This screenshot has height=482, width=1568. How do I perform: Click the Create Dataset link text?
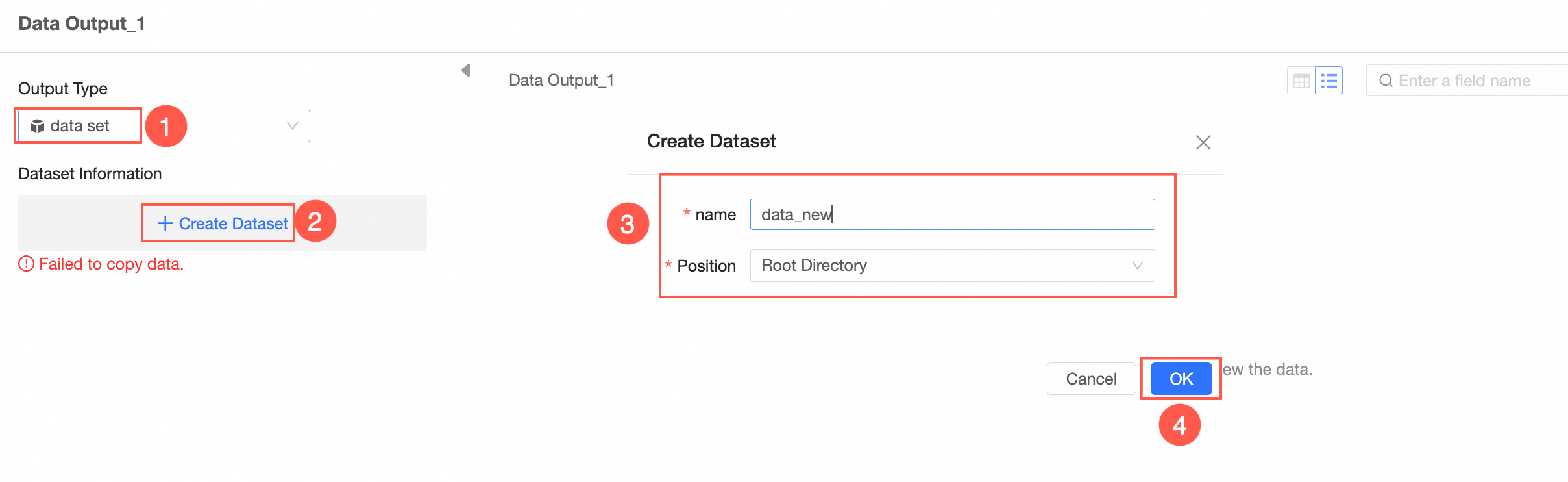click(x=233, y=223)
